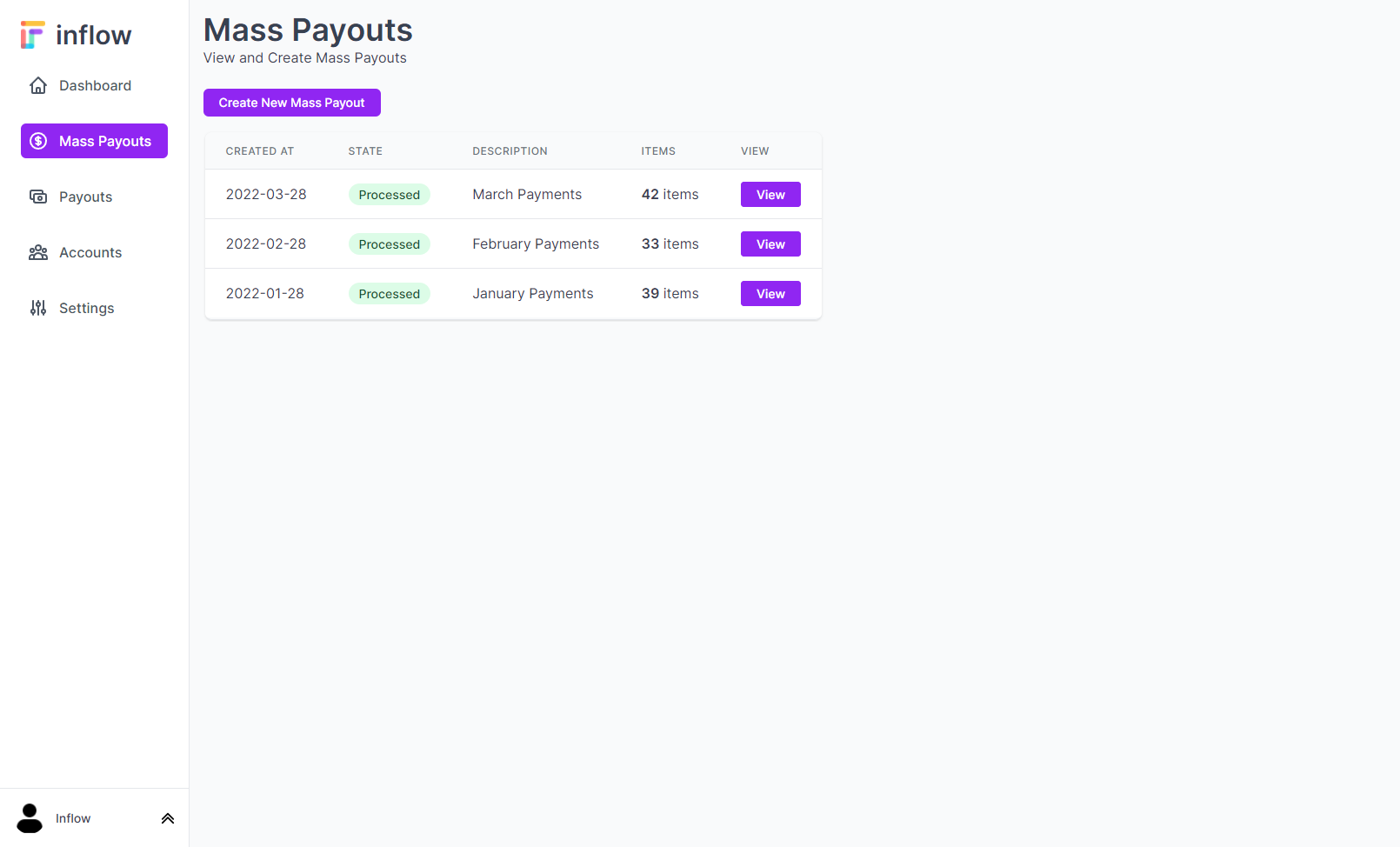
Task: Navigate to Accounts page
Action: click(x=90, y=252)
